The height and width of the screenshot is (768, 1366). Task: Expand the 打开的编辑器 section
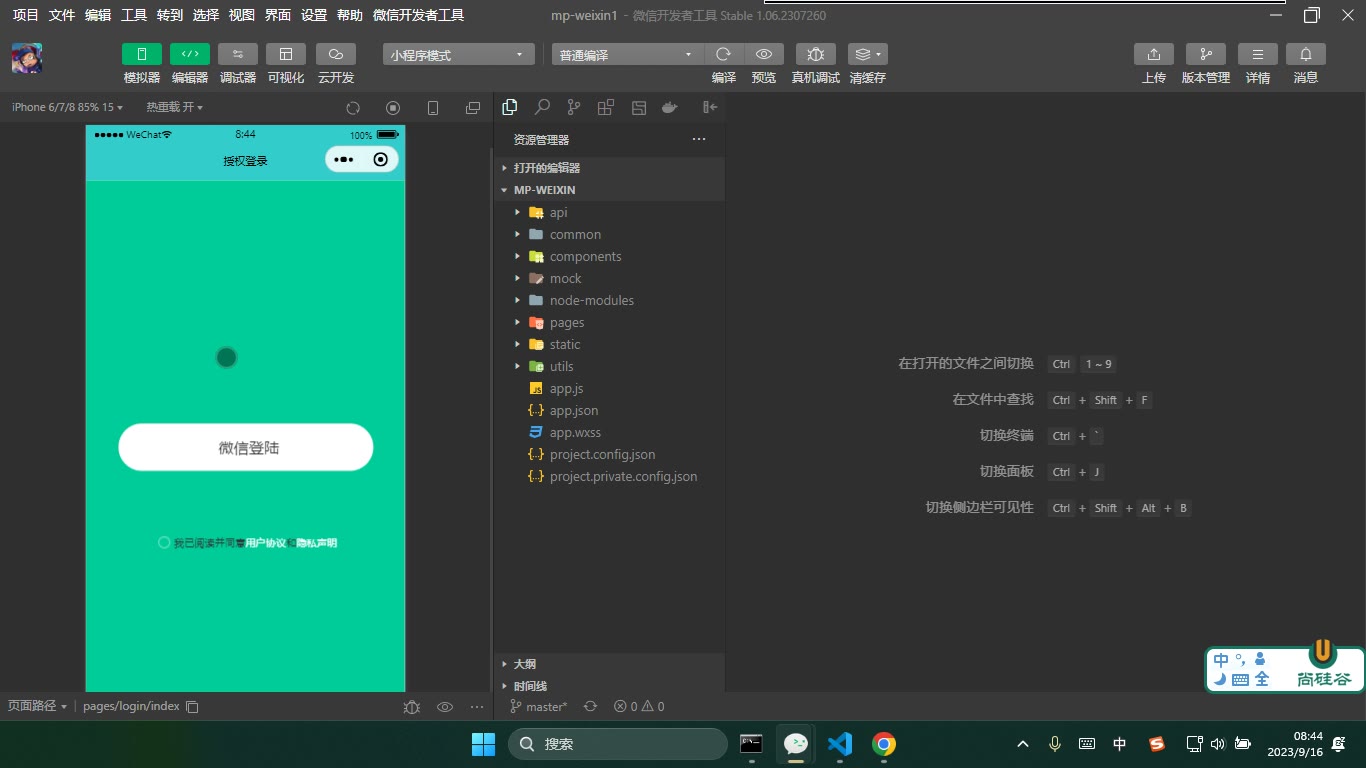coord(610,168)
